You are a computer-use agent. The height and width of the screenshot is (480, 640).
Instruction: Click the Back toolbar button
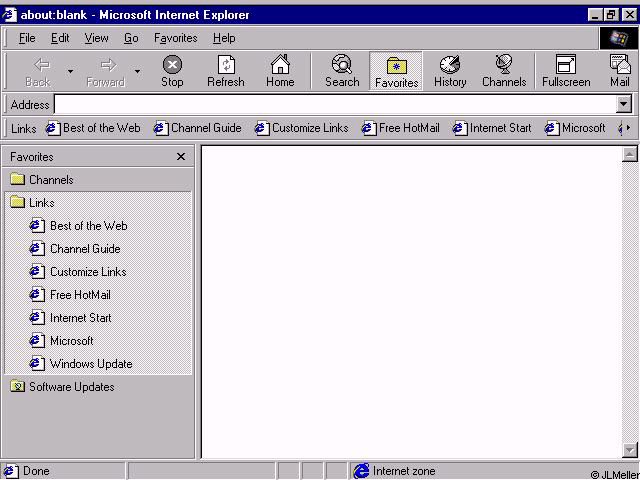pyautogui.click(x=38, y=72)
